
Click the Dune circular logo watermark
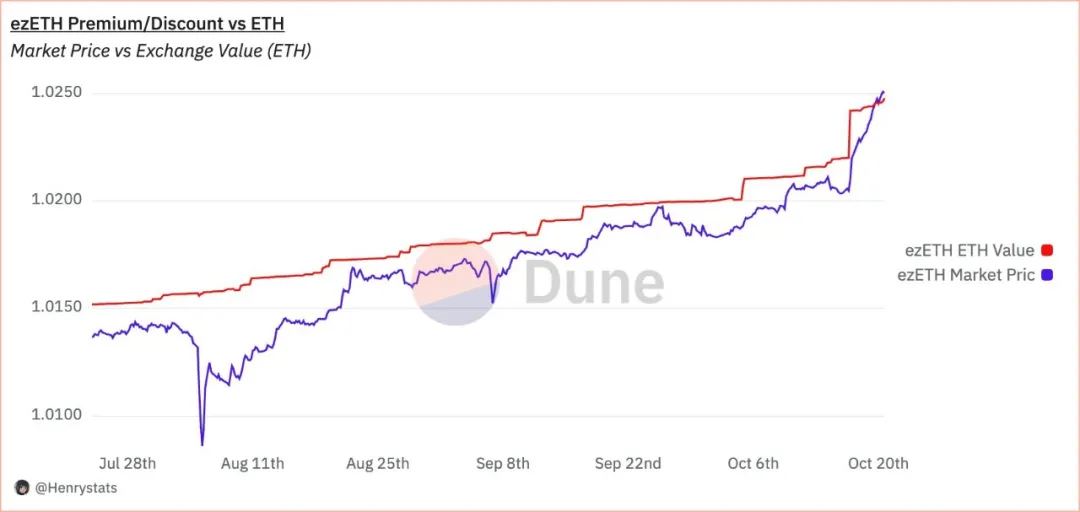(x=455, y=282)
